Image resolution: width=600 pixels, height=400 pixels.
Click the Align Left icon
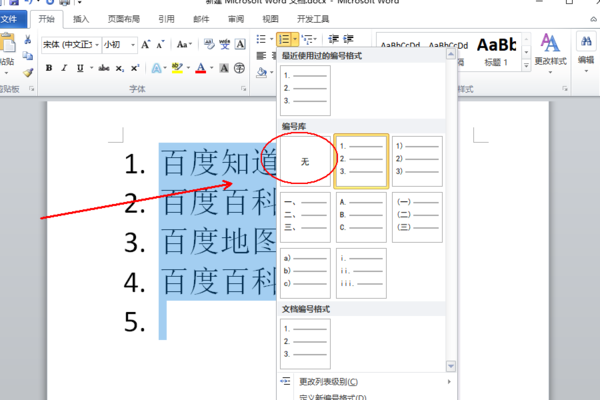click(261, 56)
